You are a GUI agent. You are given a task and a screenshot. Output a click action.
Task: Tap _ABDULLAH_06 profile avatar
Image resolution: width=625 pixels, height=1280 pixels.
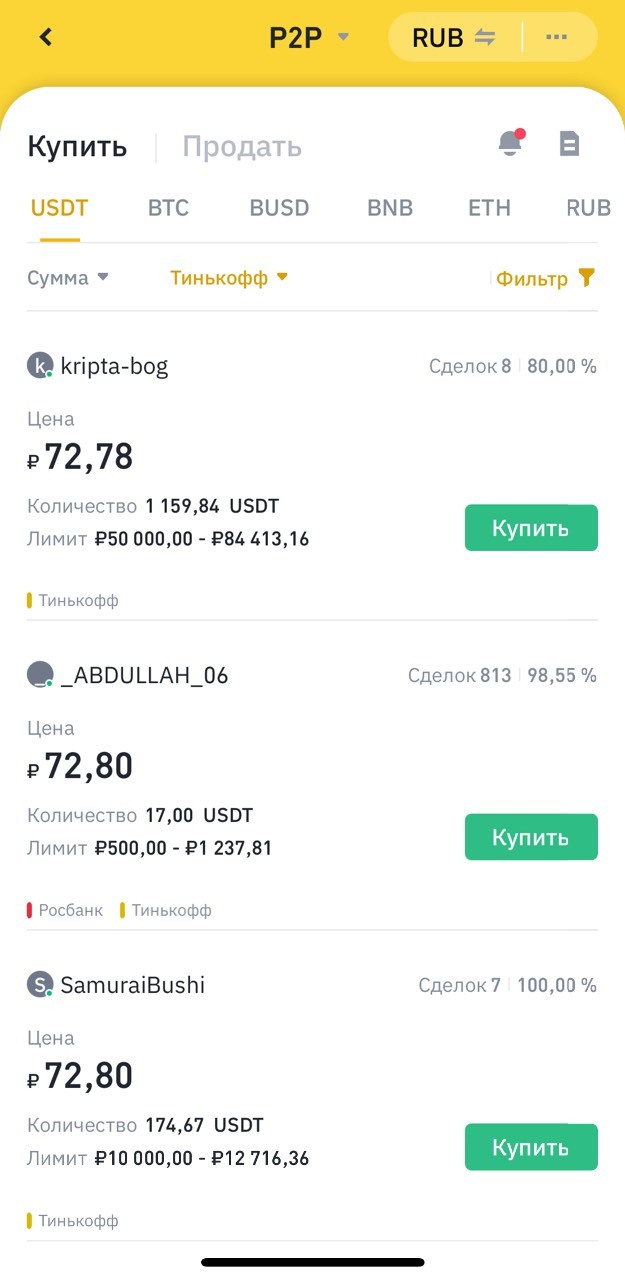pyautogui.click(x=39, y=675)
